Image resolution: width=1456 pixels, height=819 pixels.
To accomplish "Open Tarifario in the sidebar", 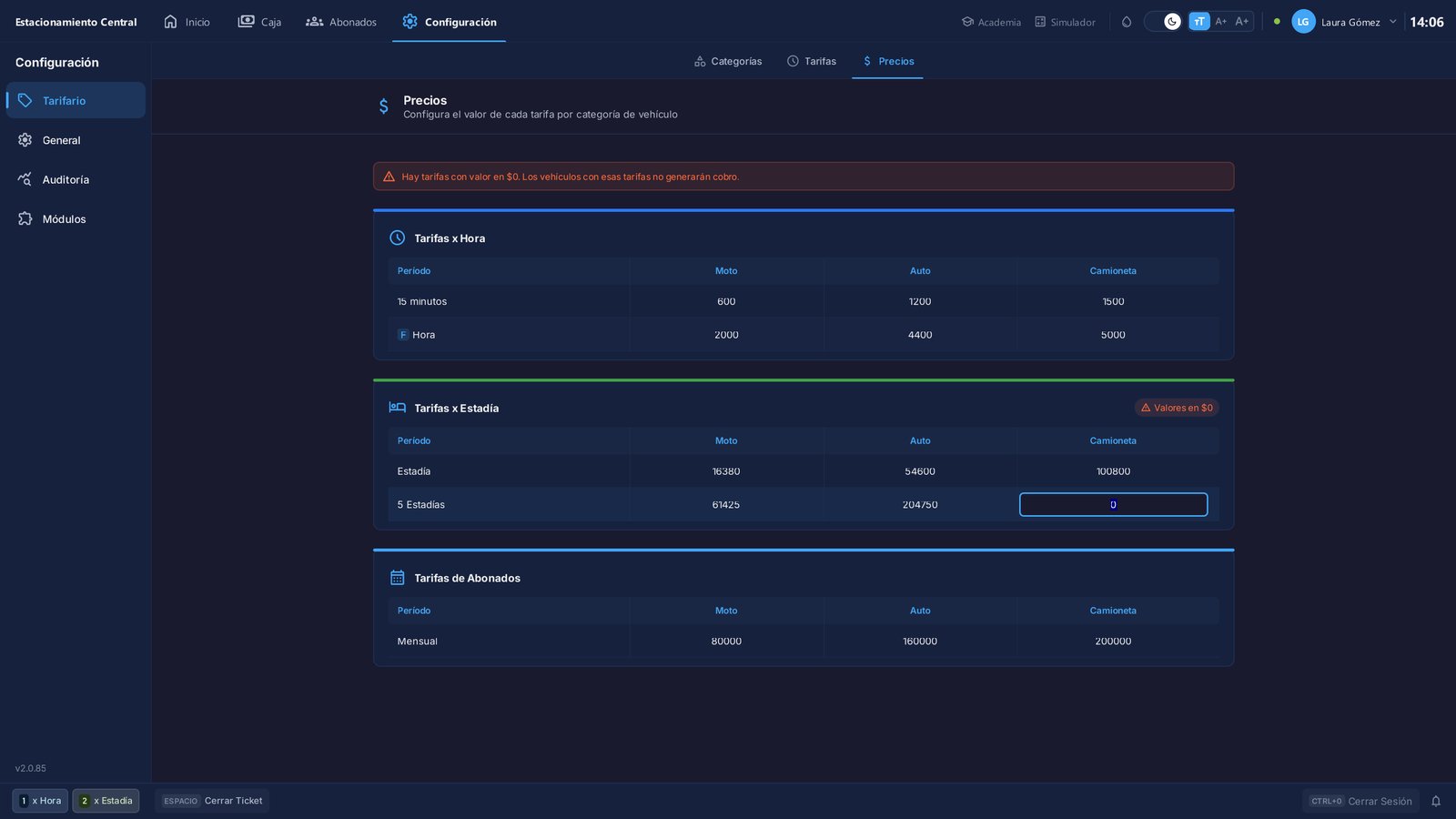I will pyautogui.click(x=76, y=100).
